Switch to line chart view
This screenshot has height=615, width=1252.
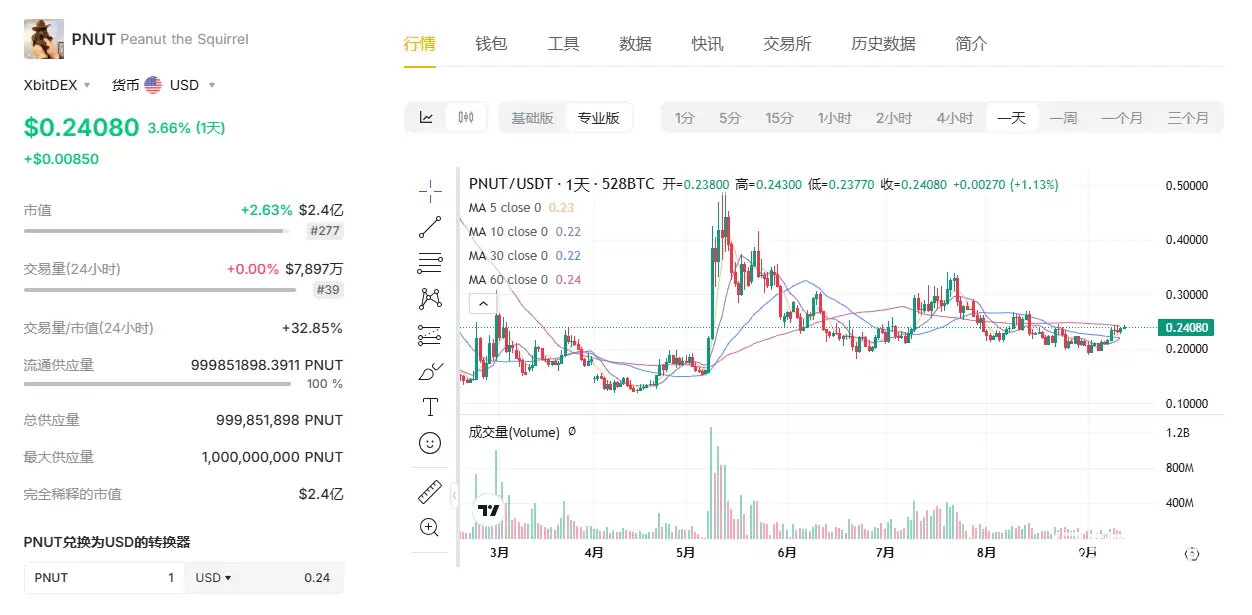pyautogui.click(x=426, y=118)
